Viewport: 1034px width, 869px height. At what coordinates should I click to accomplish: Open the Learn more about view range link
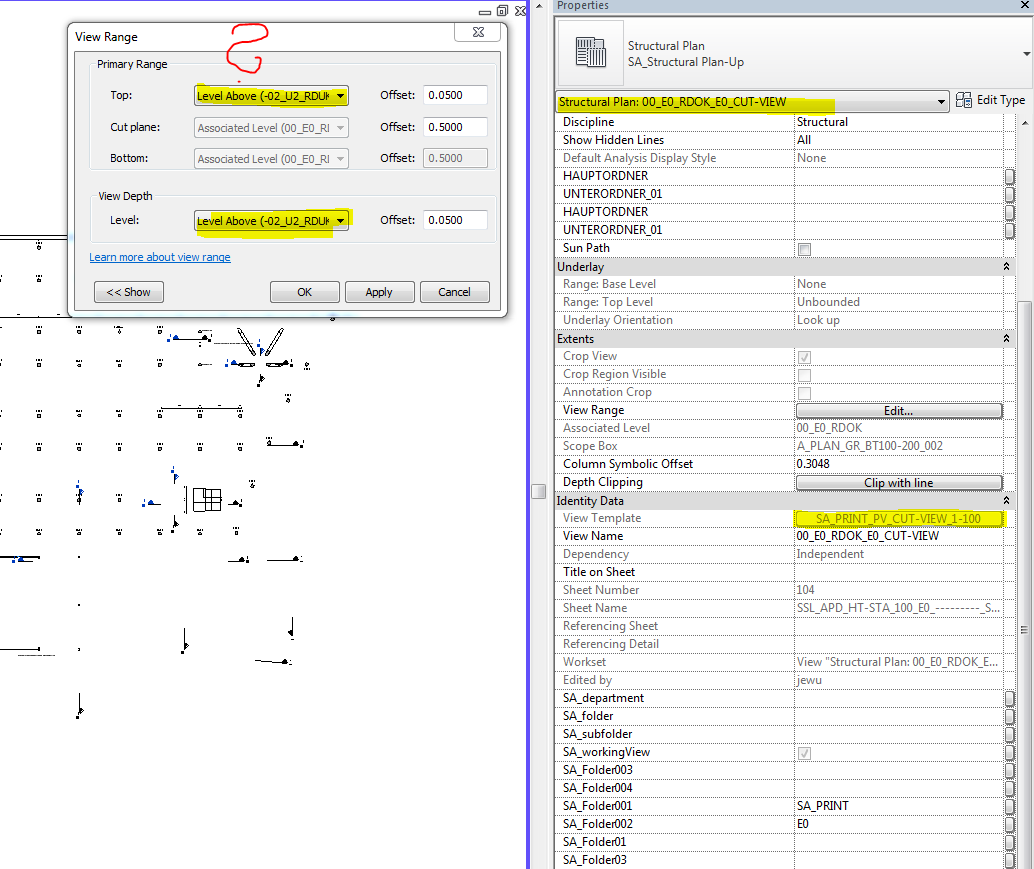(160, 257)
